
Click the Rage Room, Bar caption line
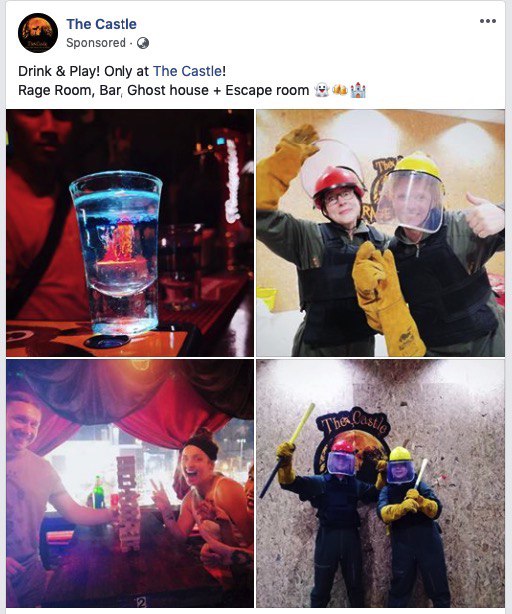click(192, 90)
